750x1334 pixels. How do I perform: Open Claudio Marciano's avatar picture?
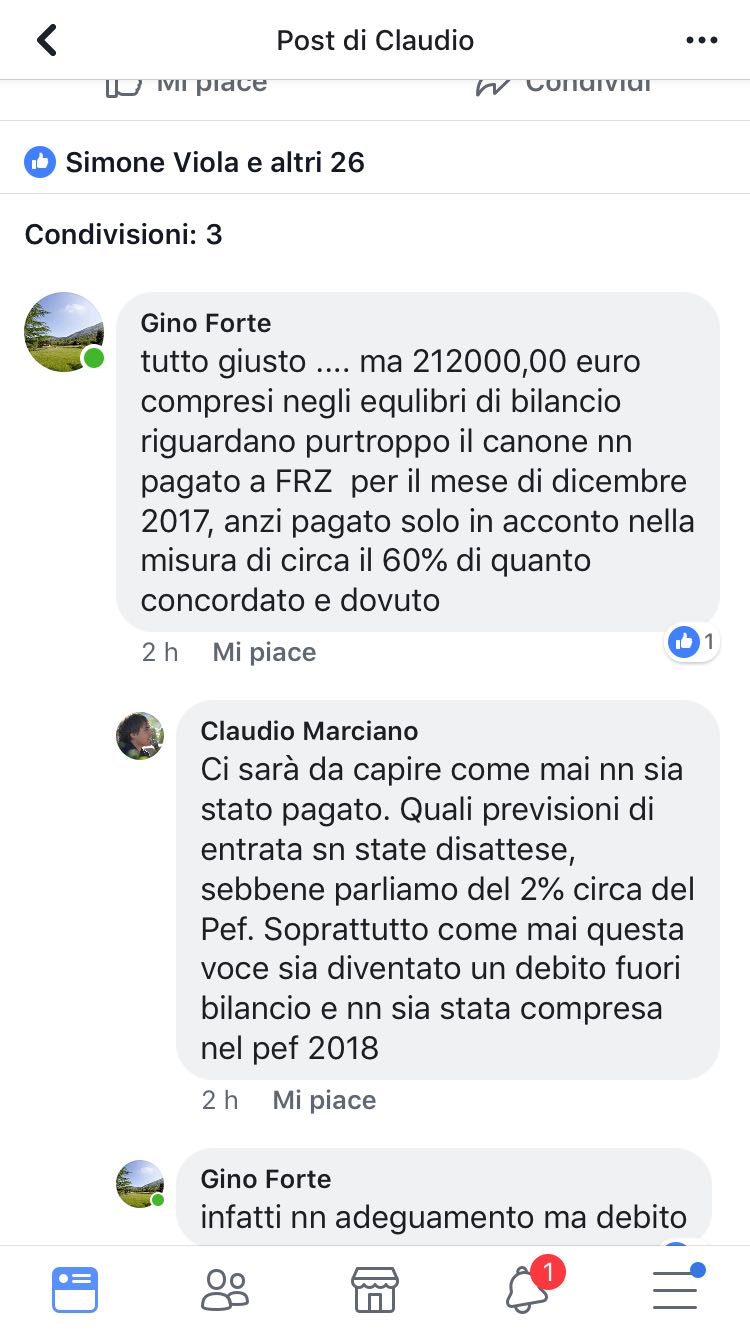140,736
